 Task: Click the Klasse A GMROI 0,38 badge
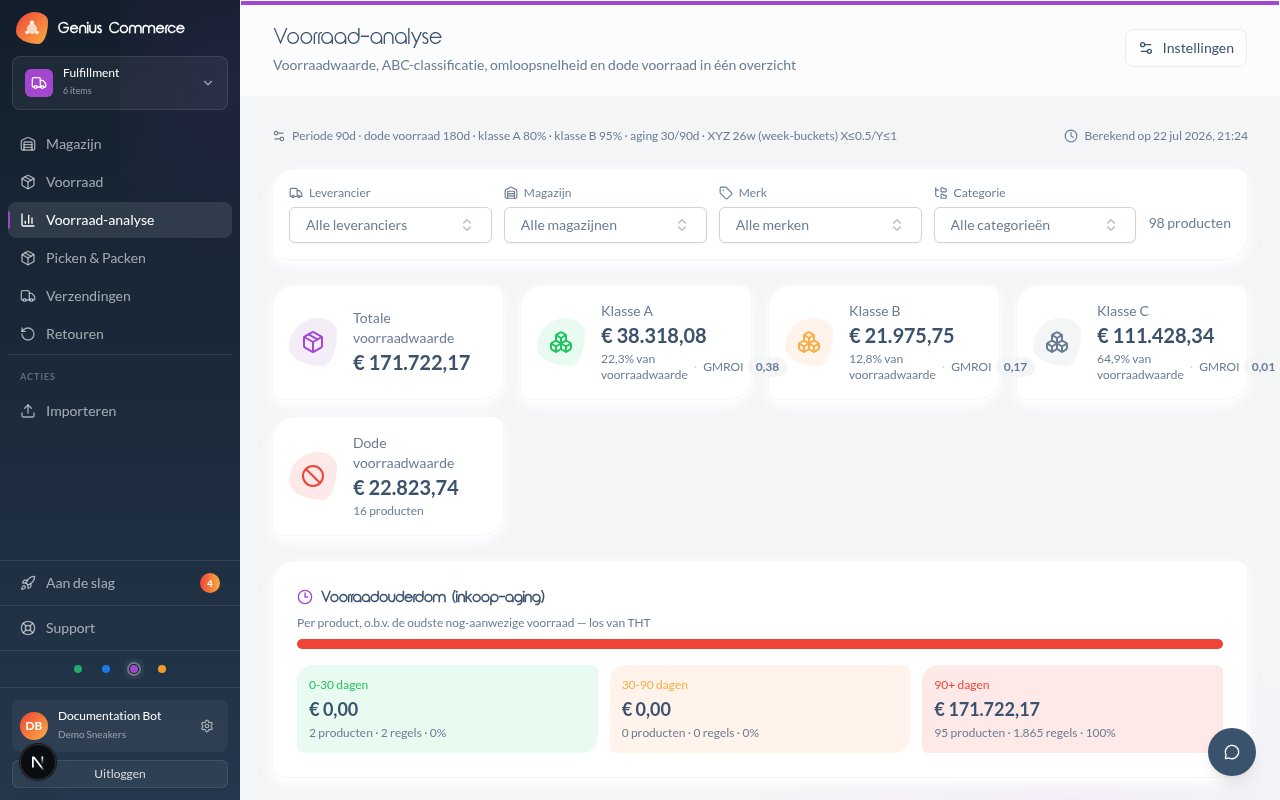[x=767, y=367]
